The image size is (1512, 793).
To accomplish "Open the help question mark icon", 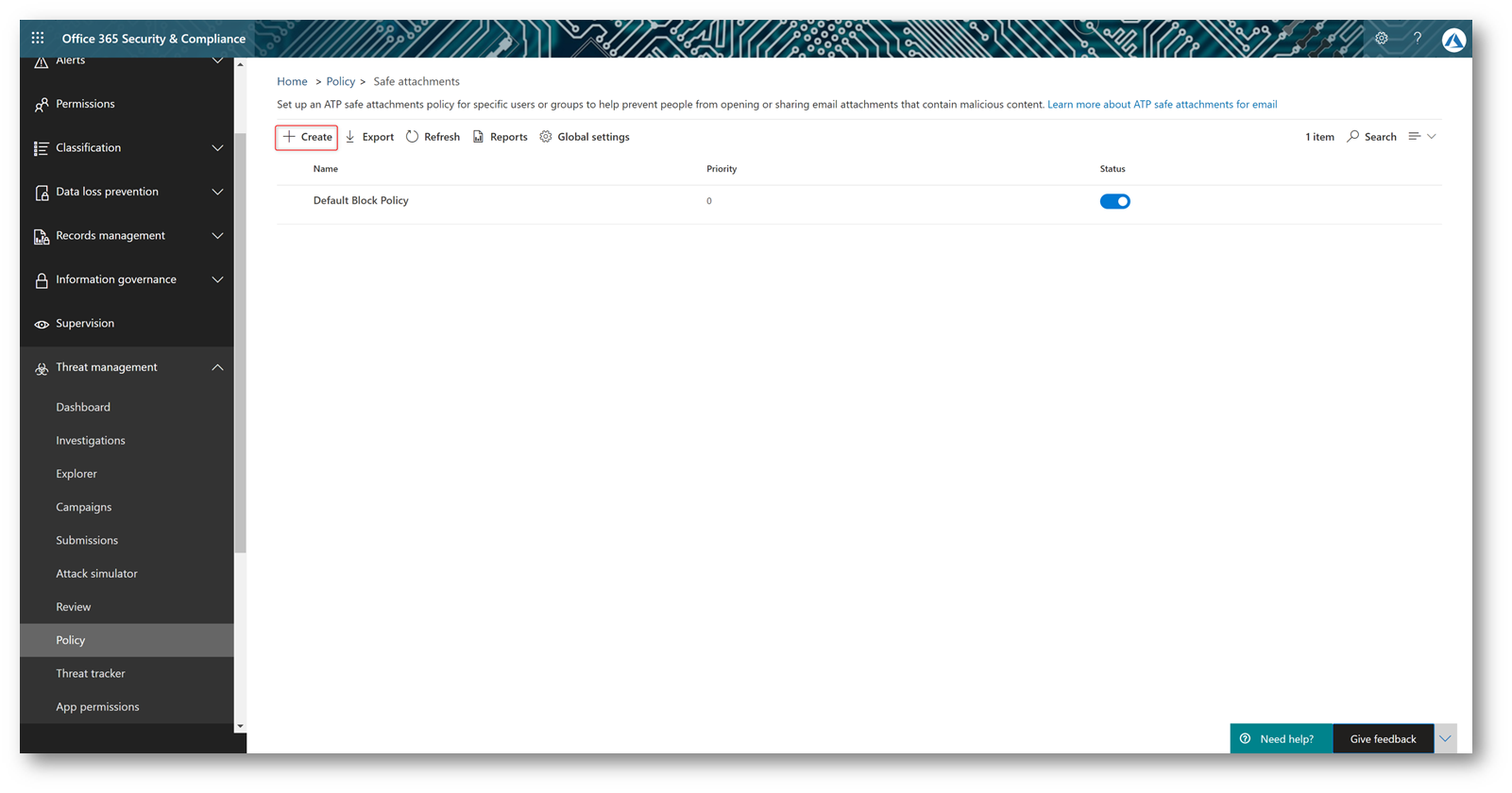I will pos(1417,39).
